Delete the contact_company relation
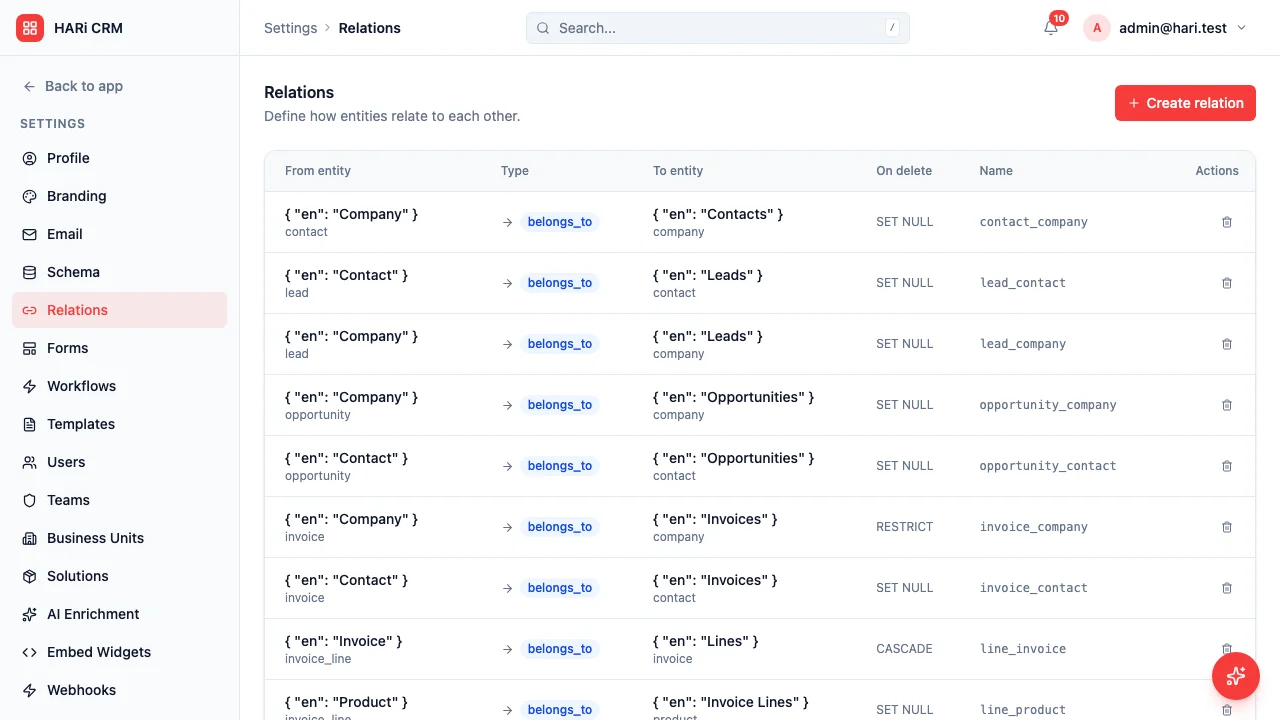 [x=1227, y=222]
